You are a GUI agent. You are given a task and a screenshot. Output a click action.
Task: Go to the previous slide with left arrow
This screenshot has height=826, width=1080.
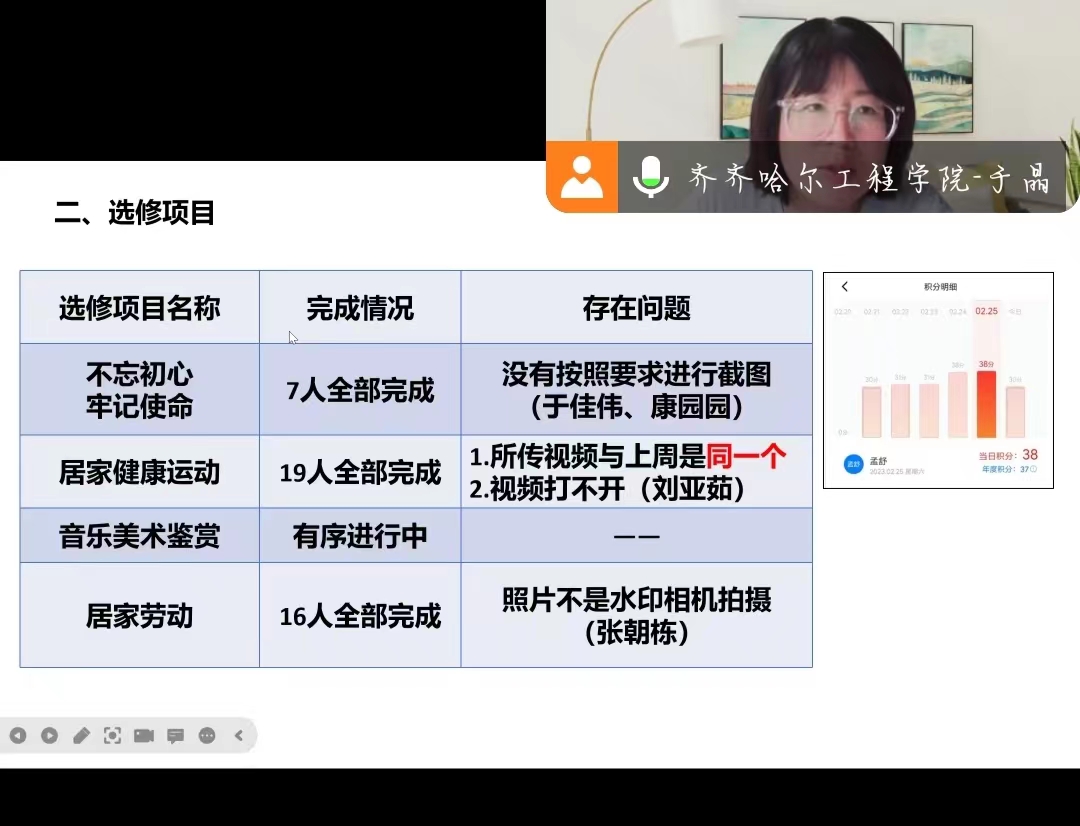[18, 736]
